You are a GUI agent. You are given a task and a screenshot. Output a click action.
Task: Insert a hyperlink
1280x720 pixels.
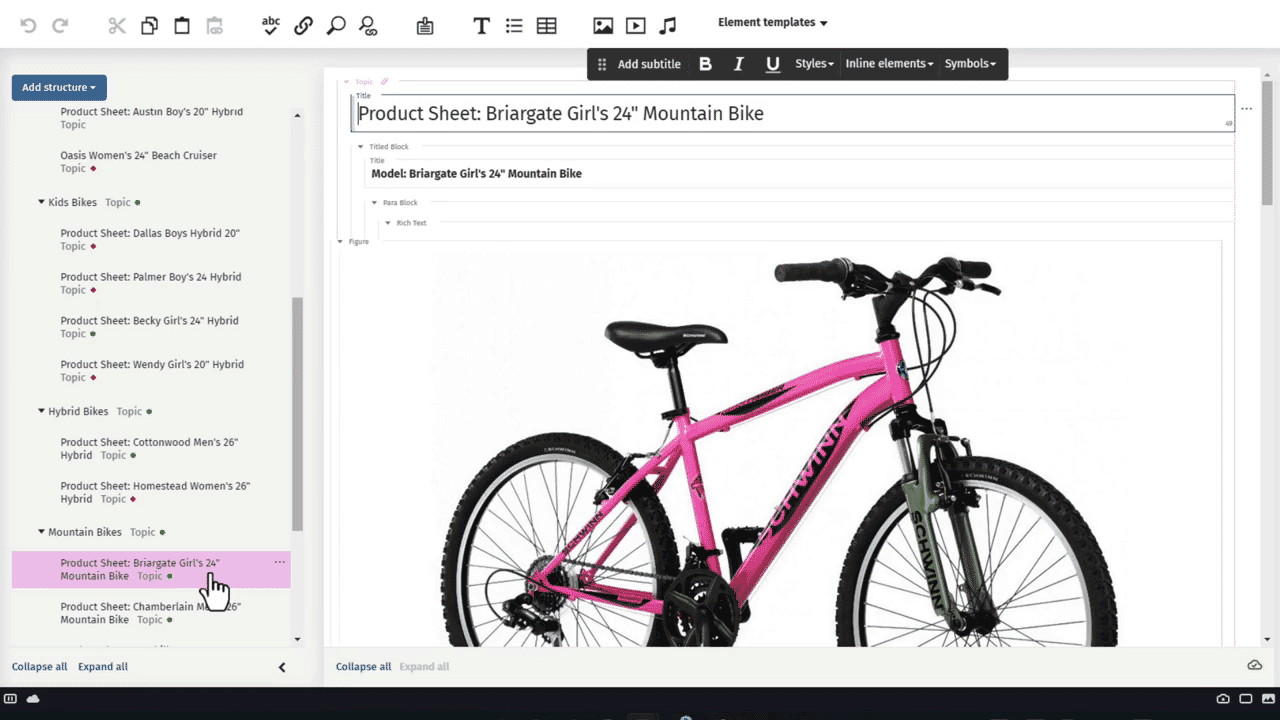pos(303,25)
